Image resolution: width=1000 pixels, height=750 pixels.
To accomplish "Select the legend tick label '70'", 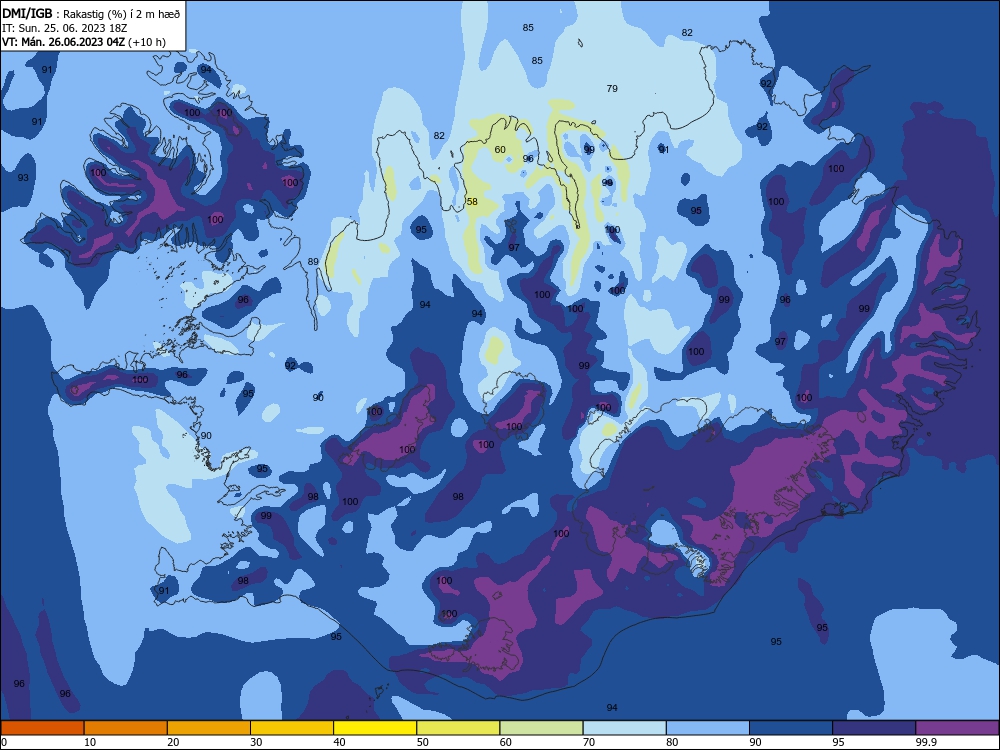I will tap(589, 742).
